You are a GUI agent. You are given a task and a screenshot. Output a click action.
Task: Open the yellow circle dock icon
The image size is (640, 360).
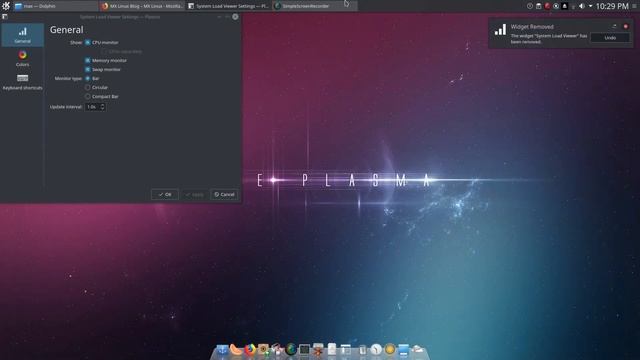point(390,349)
